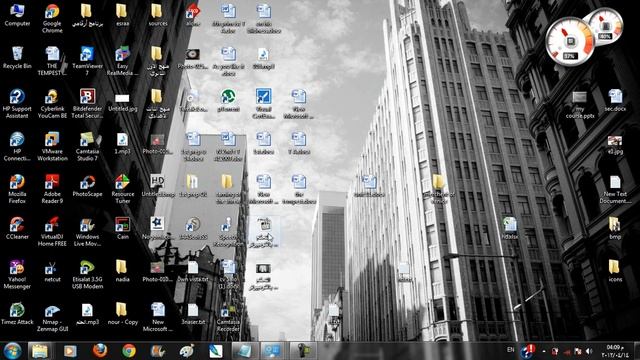Screen dimensions: 640x360
Task: Select the Visual C# shortcut icon
Action: pyautogui.click(x=263, y=104)
